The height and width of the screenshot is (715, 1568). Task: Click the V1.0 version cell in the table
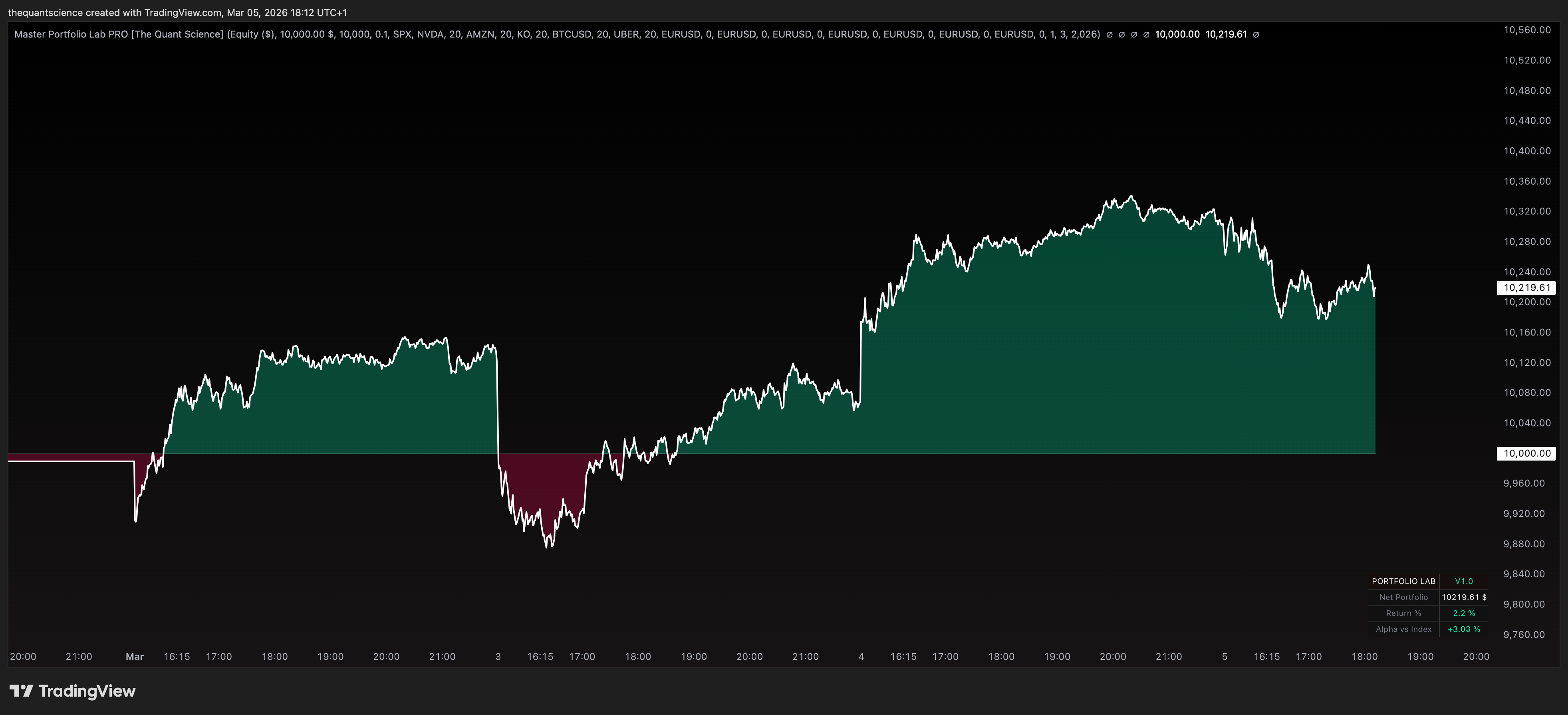tap(1463, 581)
